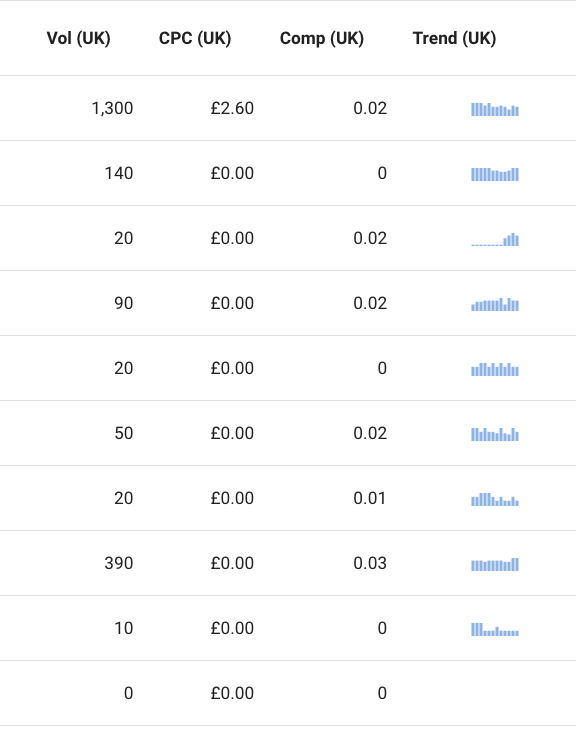Sort by Trend (UK) column header

click(455, 38)
